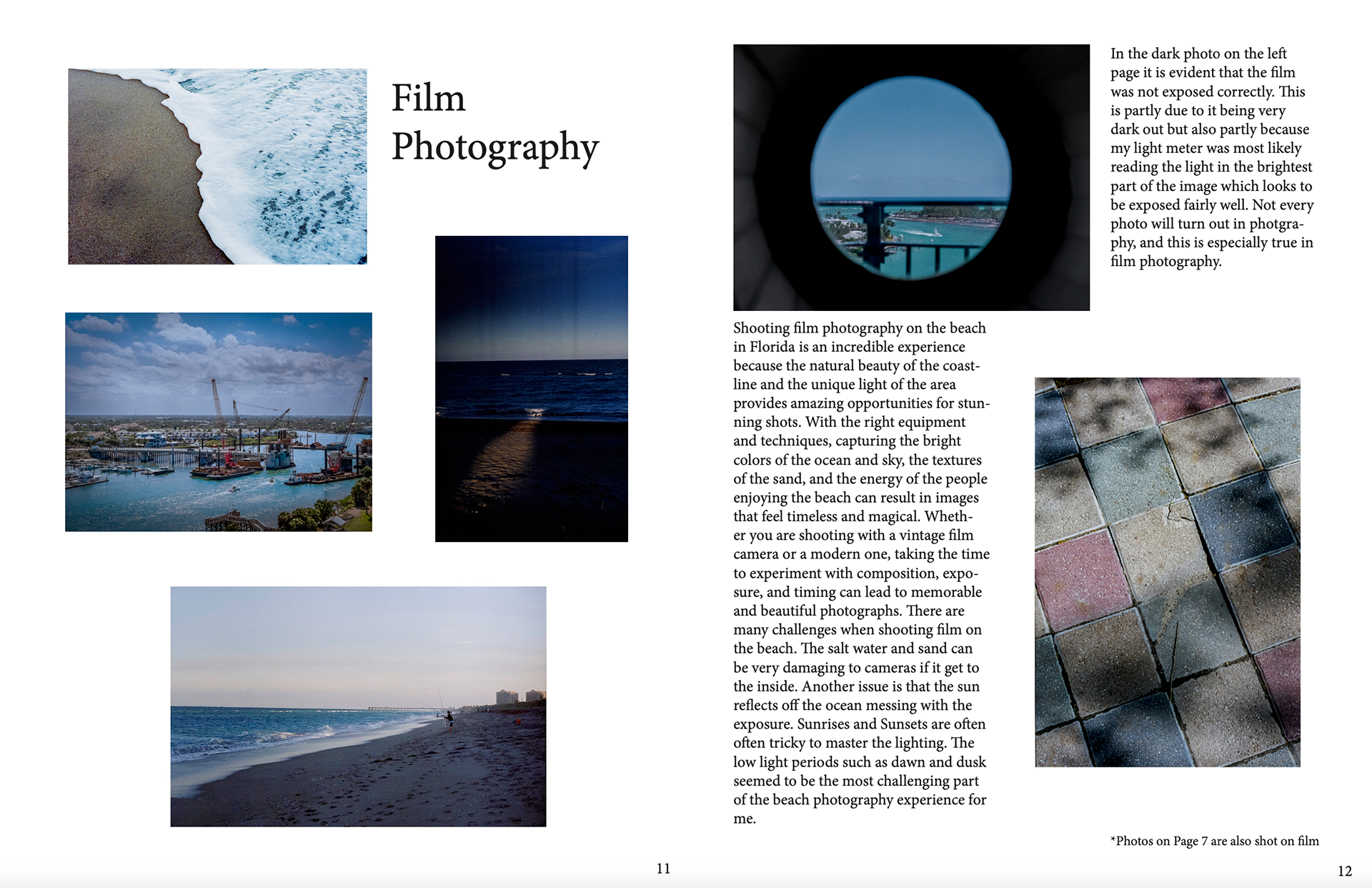Viewport: 1372px width, 888px height.
Task: Select the ocean wave foam photo
Action: click(217, 166)
